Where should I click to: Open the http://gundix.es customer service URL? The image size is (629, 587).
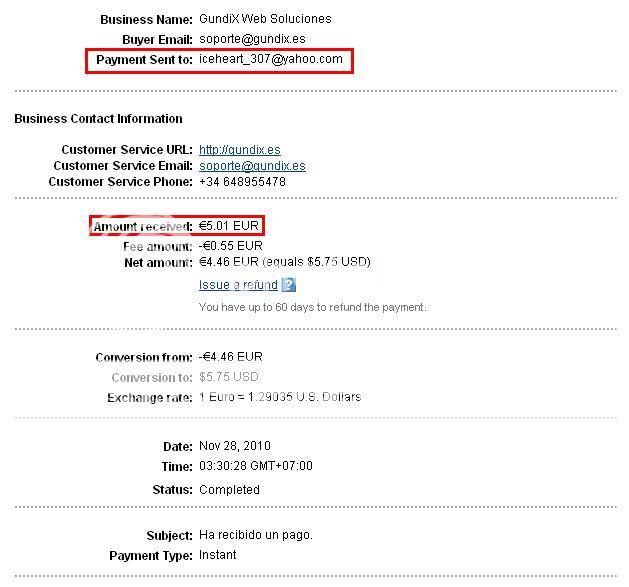click(240, 150)
